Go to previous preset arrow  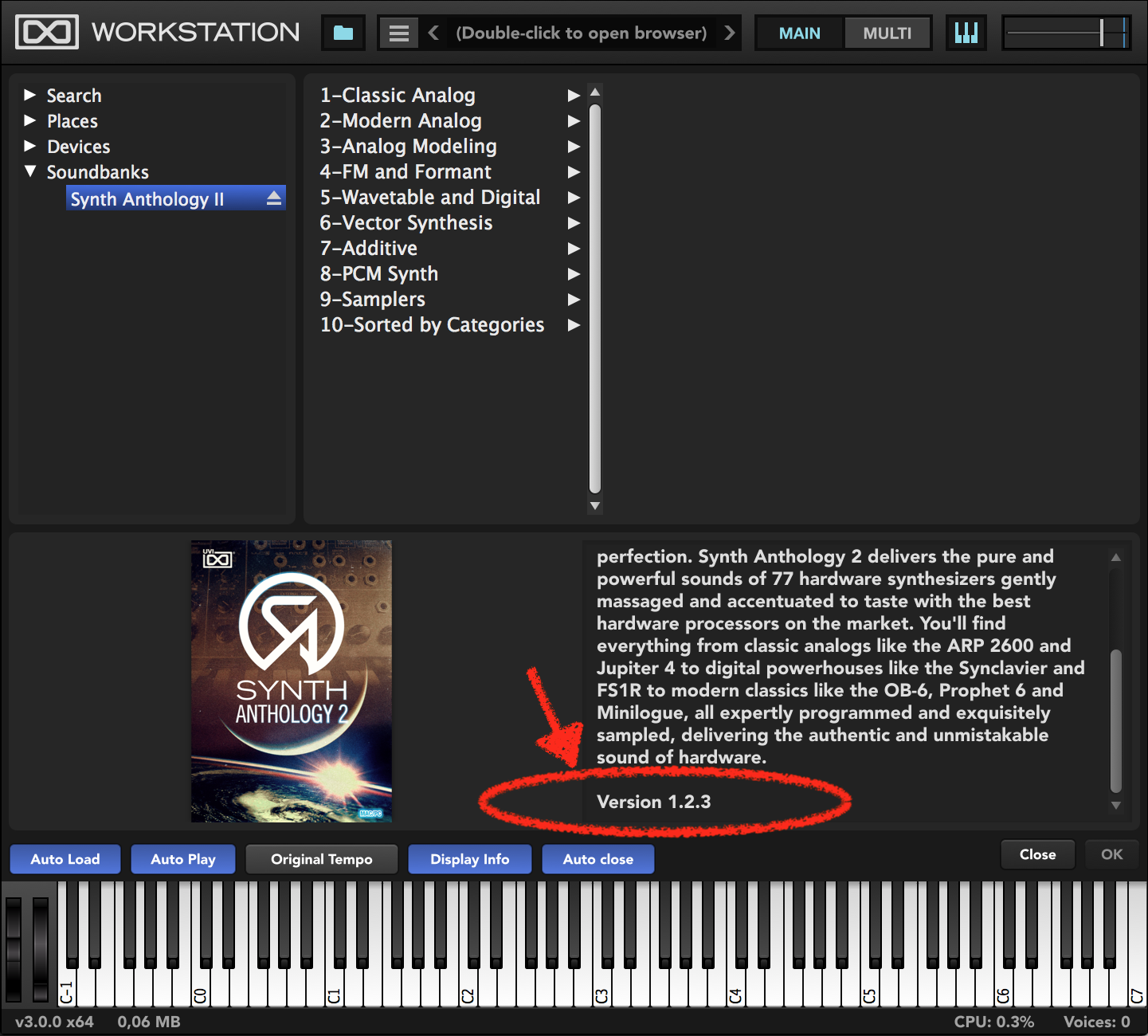[433, 33]
